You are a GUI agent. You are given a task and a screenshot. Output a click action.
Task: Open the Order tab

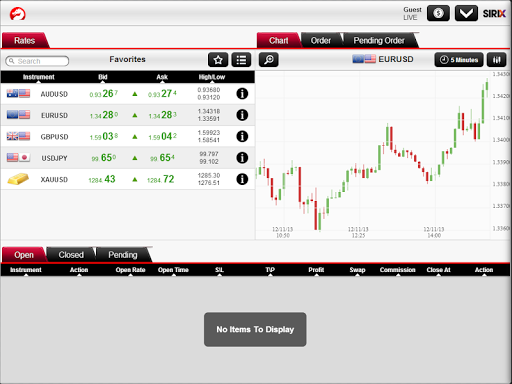tap(321, 41)
